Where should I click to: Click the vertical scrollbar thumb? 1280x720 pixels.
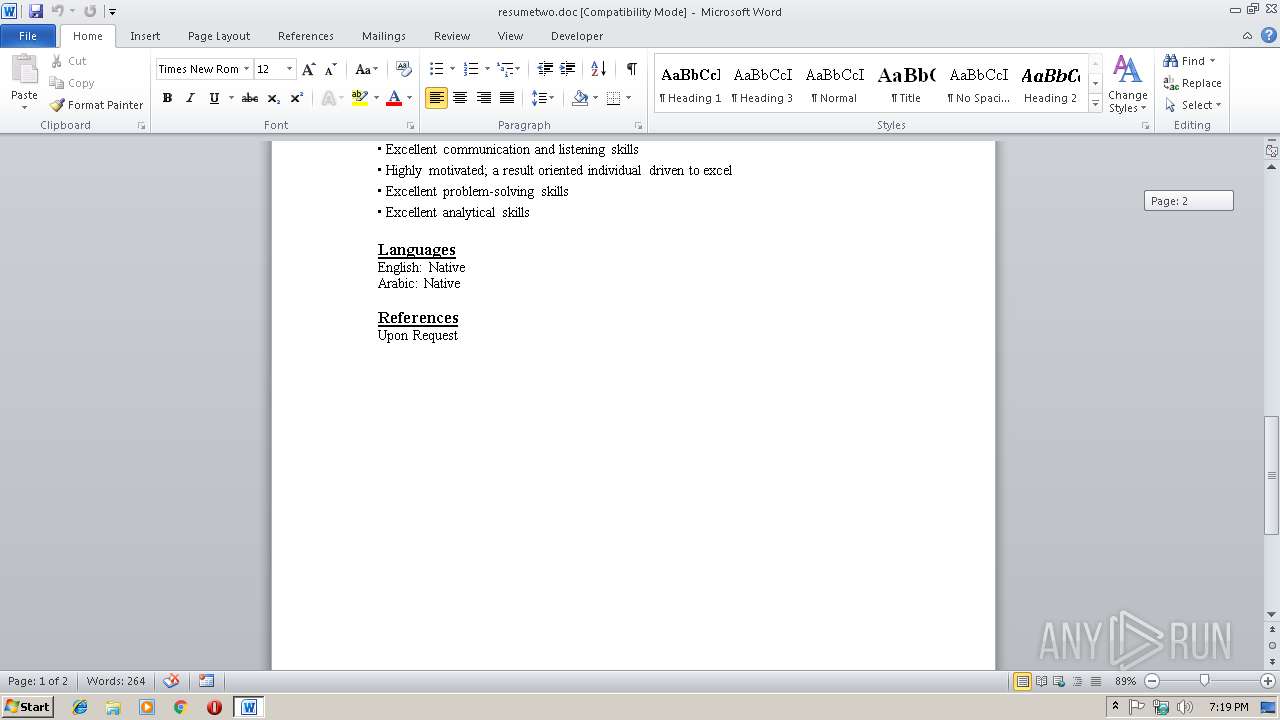click(x=1272, y=475)
